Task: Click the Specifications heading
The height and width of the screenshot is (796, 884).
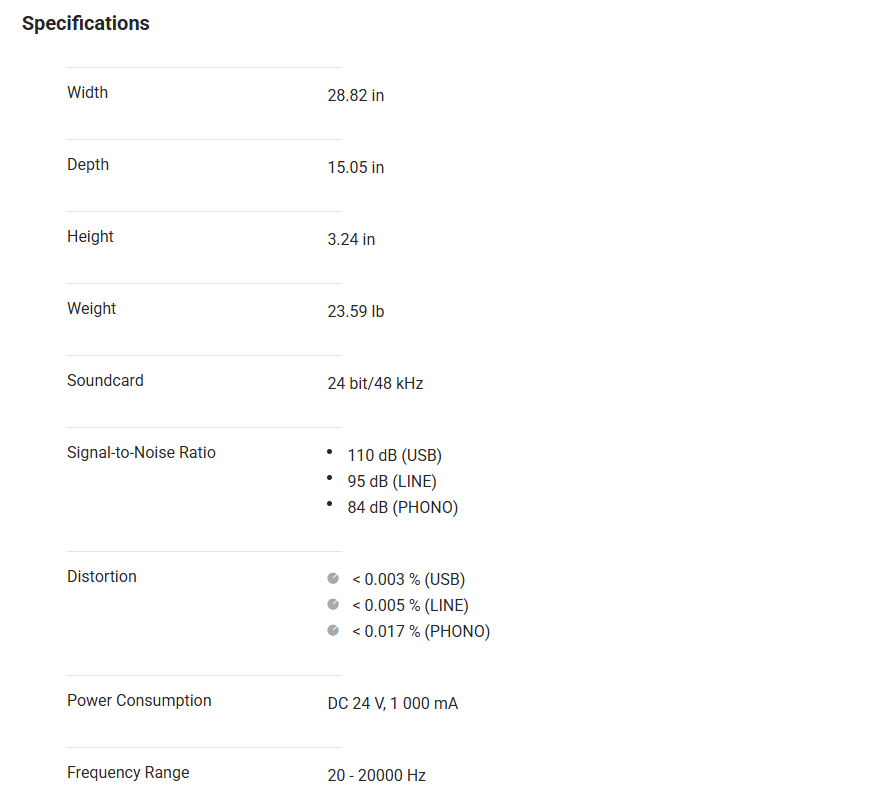Action: pyautogui.click(x=86, y=24)
